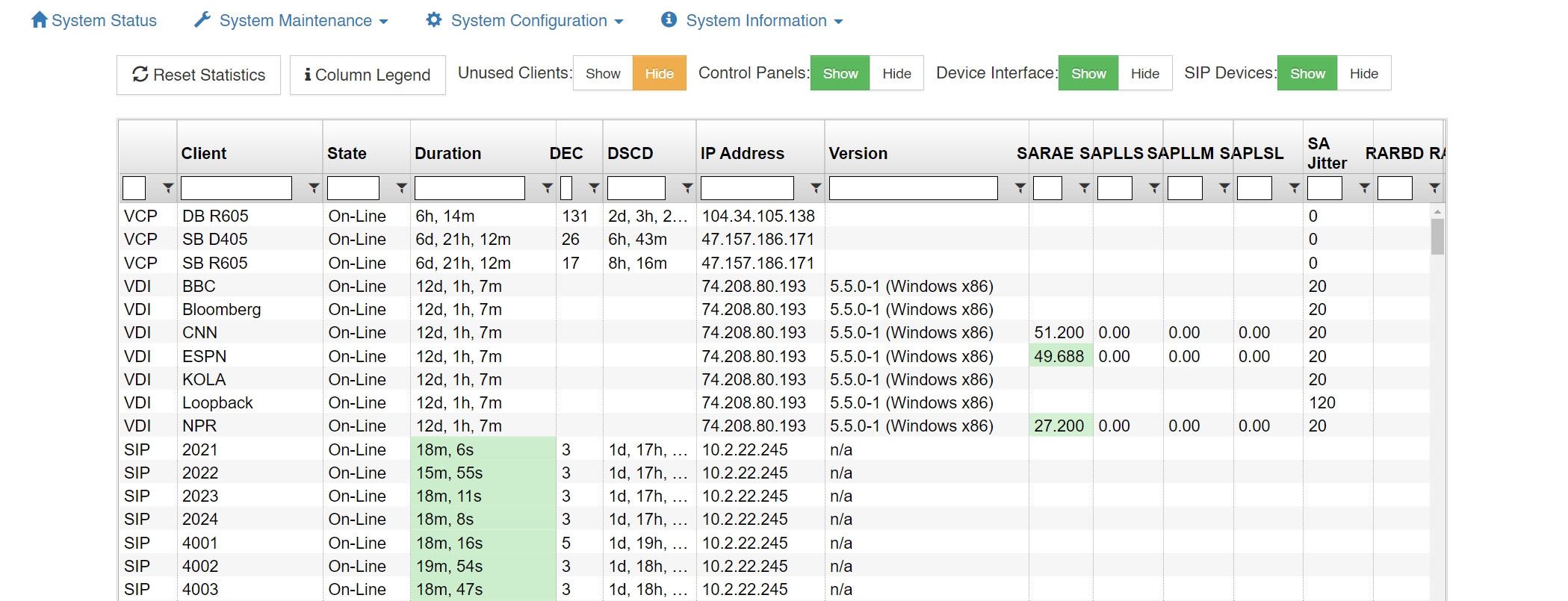This screenshot has width=1568, height=601.
Task: Expand the System Maintenance dropdown caret
Action: (x=384, y=22)
